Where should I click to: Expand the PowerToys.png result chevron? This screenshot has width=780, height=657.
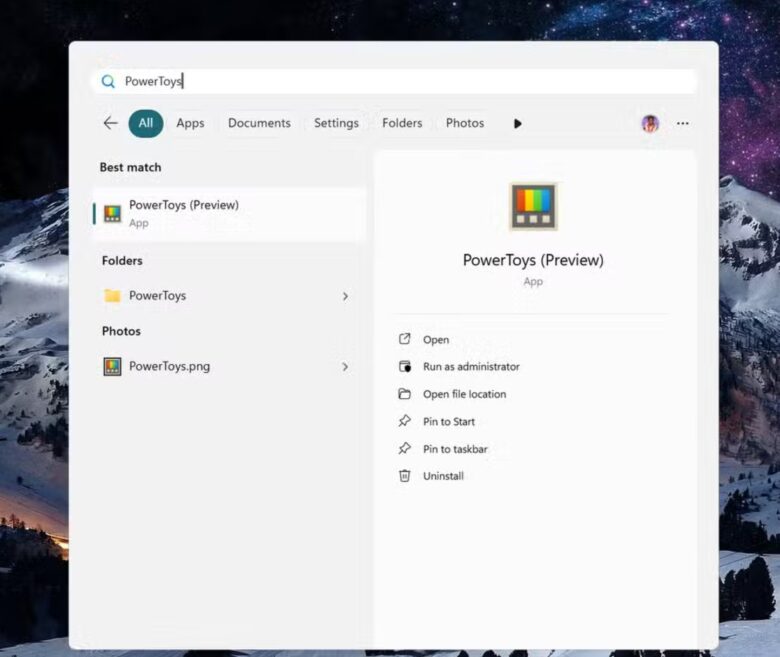(345, 367)
